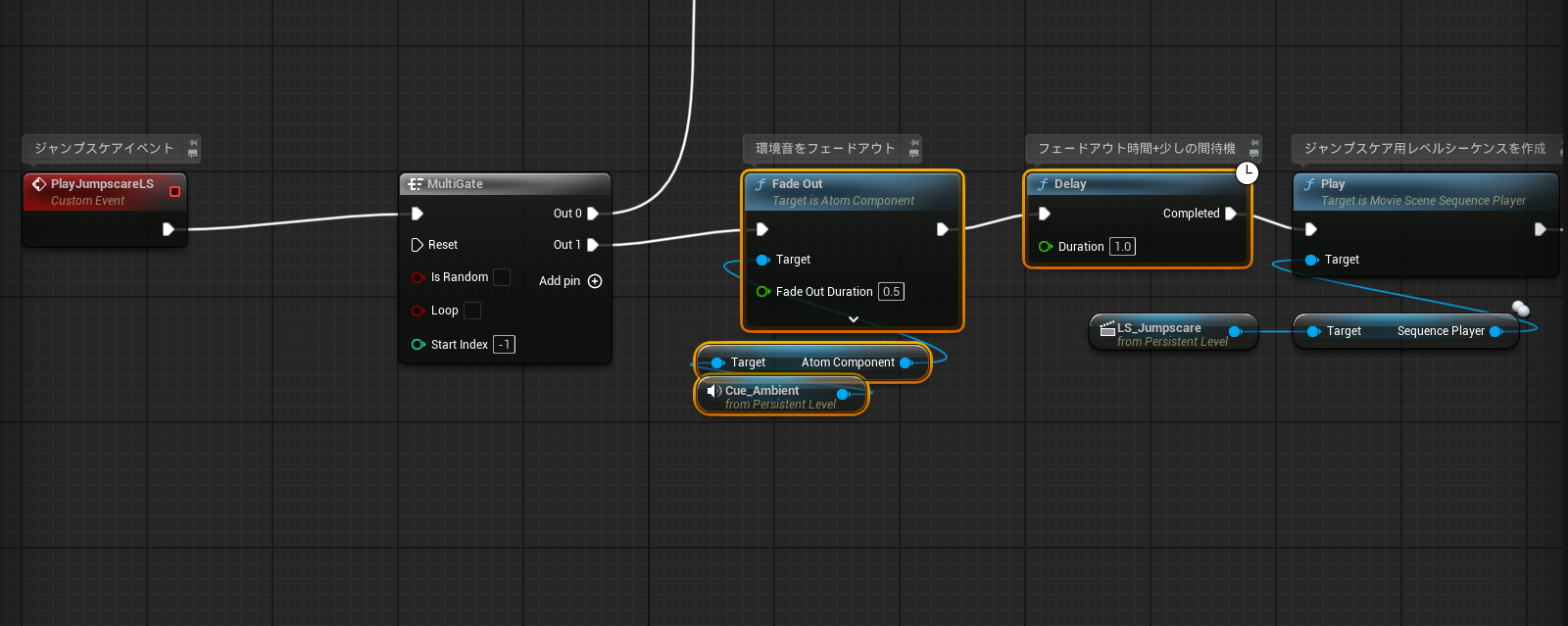Click the Target input pin on Atom Component node
The image size is (1568, 626).
pyautogui.click(x=717, y=362)
